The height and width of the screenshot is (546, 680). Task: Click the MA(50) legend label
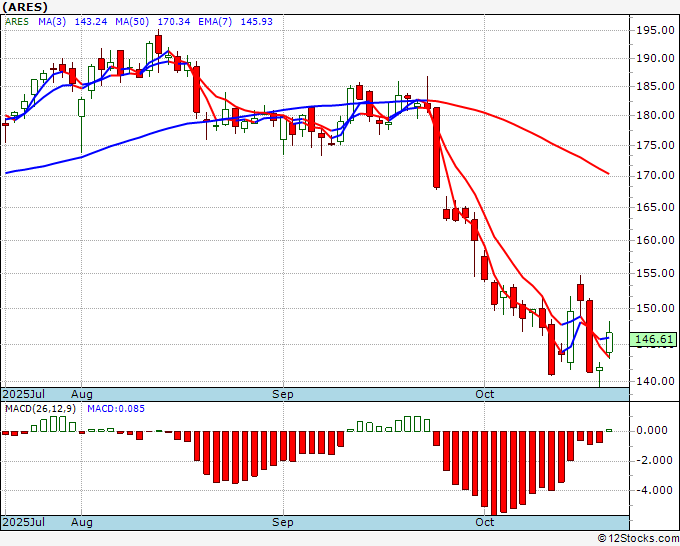click(132, 22)
